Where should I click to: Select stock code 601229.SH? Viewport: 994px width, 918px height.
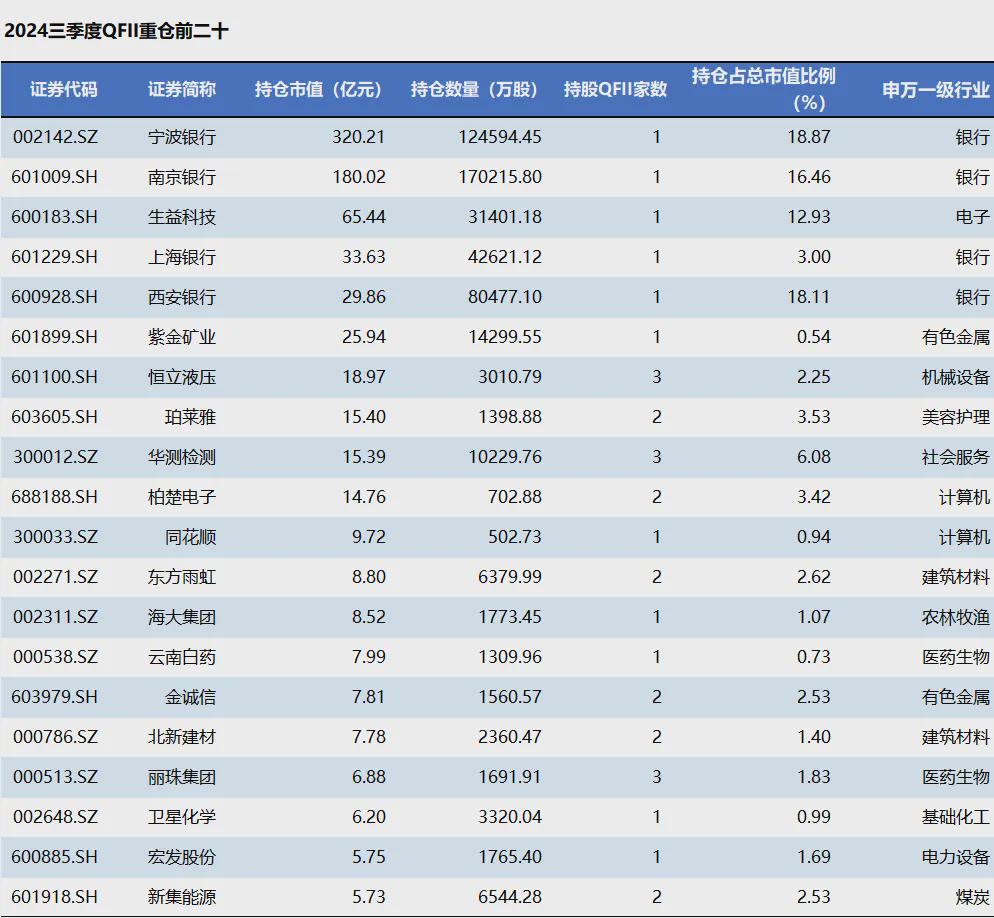click(x=55, y=257)
